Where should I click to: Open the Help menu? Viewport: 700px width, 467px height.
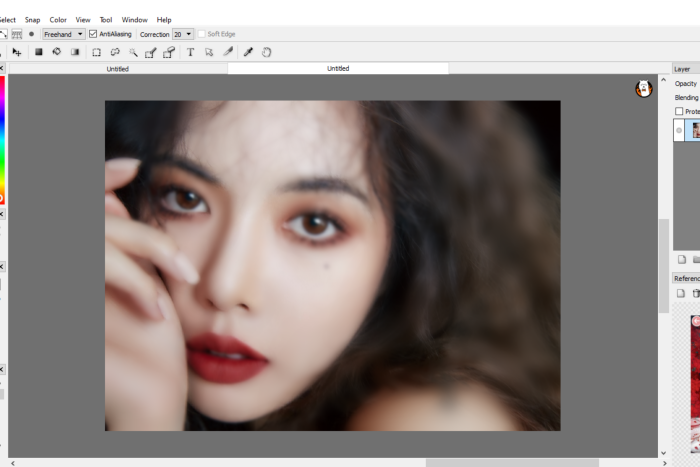(x=164, y=20)
